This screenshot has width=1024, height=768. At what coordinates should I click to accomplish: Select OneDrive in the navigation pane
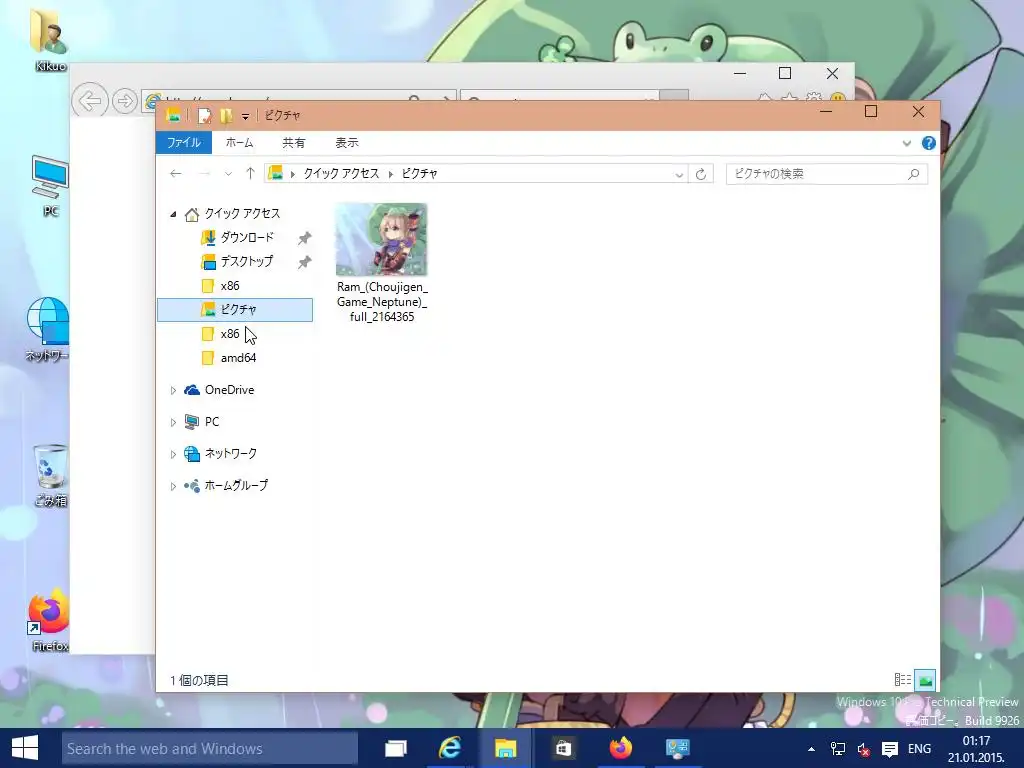tap(229, 390)
